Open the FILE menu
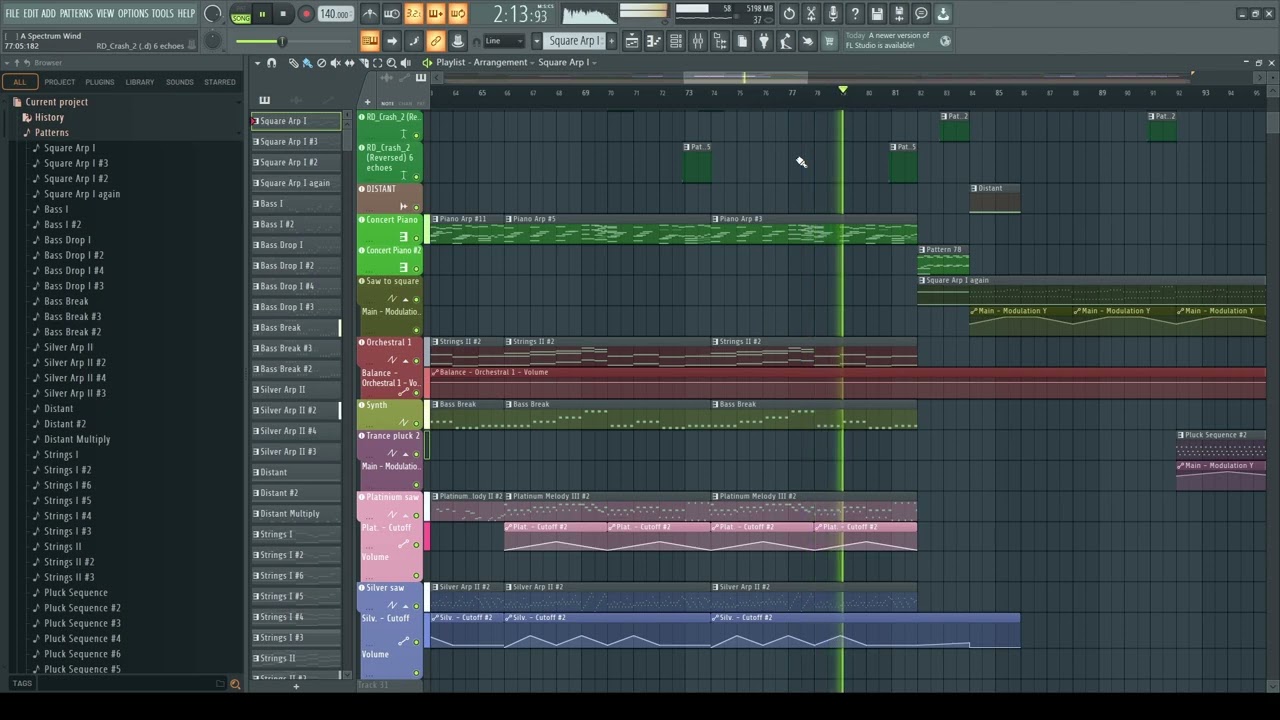The height and width of the screenshot is (720, 1280). click(13, 14)
